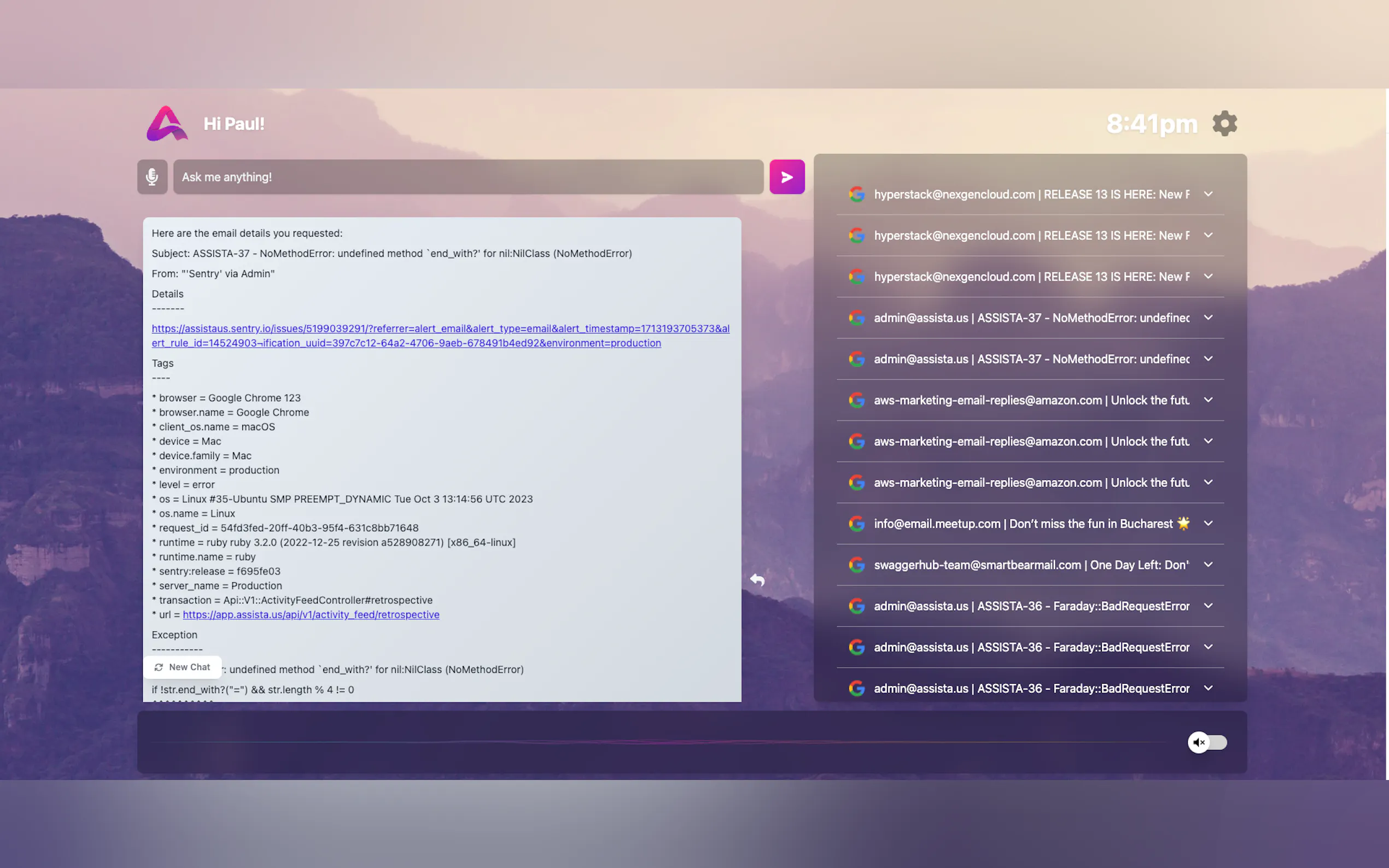Toggle the mute sound switch
This screenshot has height=868, width=1389.
1207,742
